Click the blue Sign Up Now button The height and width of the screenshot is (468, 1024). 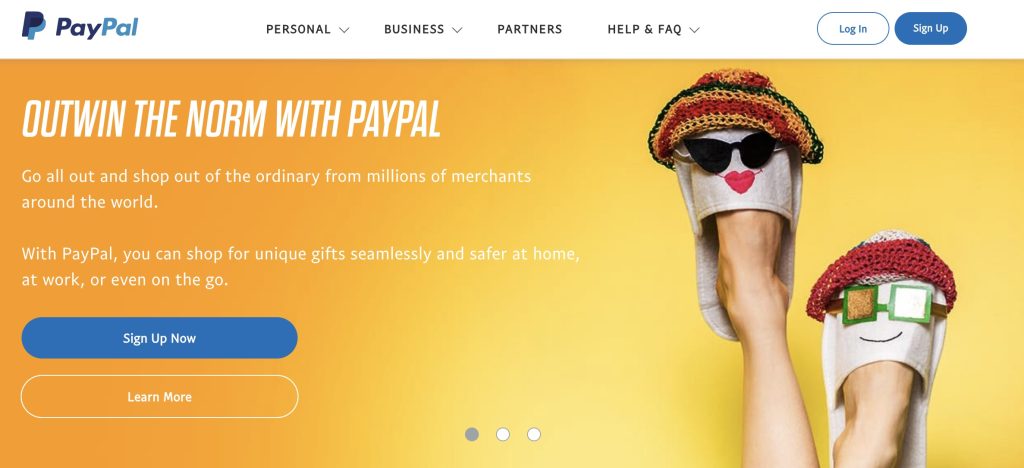click(159, 338)
